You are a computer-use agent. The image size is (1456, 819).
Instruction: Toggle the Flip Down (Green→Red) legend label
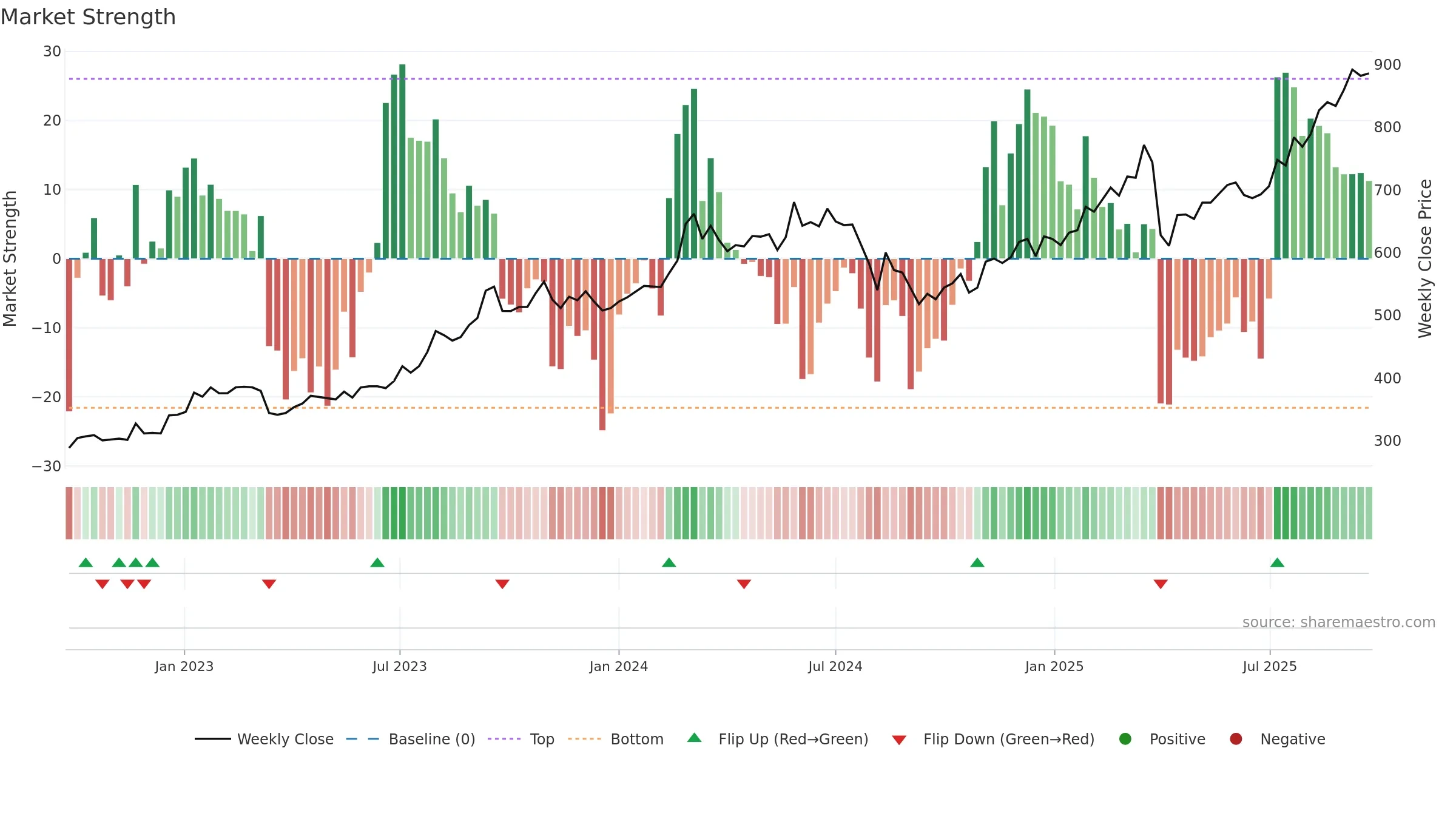point(1009,739)
